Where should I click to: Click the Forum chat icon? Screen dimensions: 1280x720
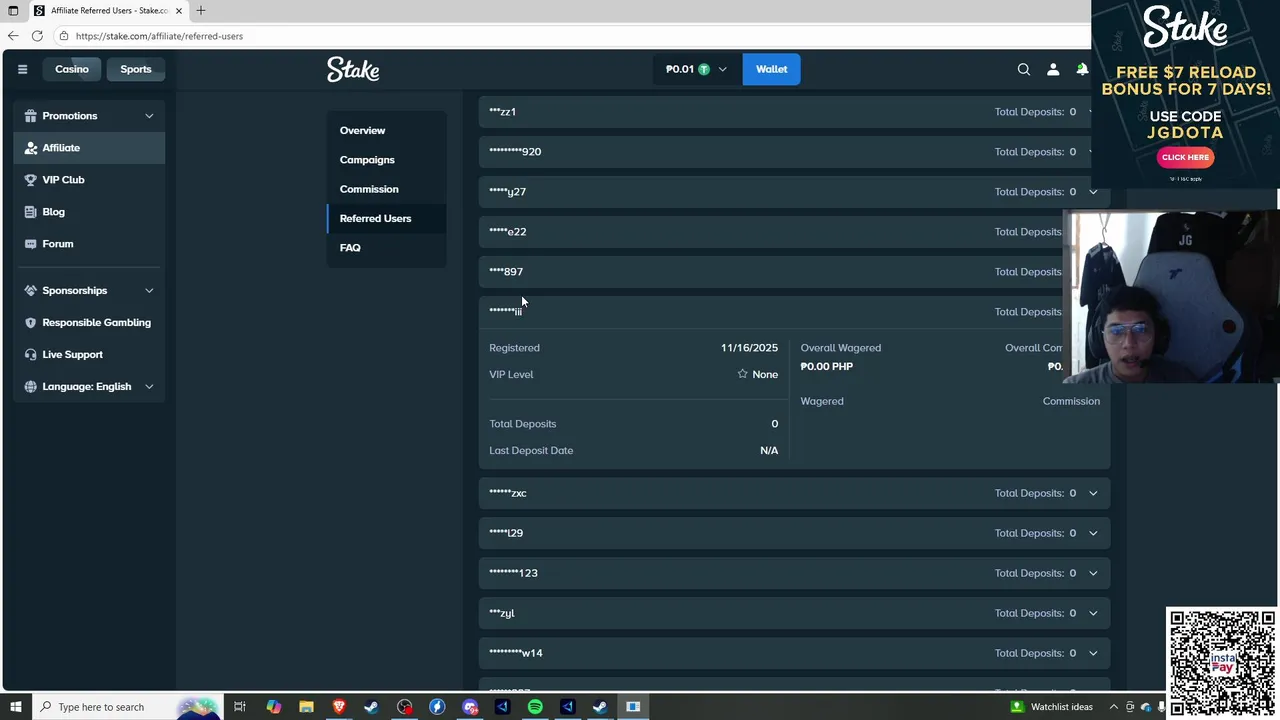click(31, 244)
